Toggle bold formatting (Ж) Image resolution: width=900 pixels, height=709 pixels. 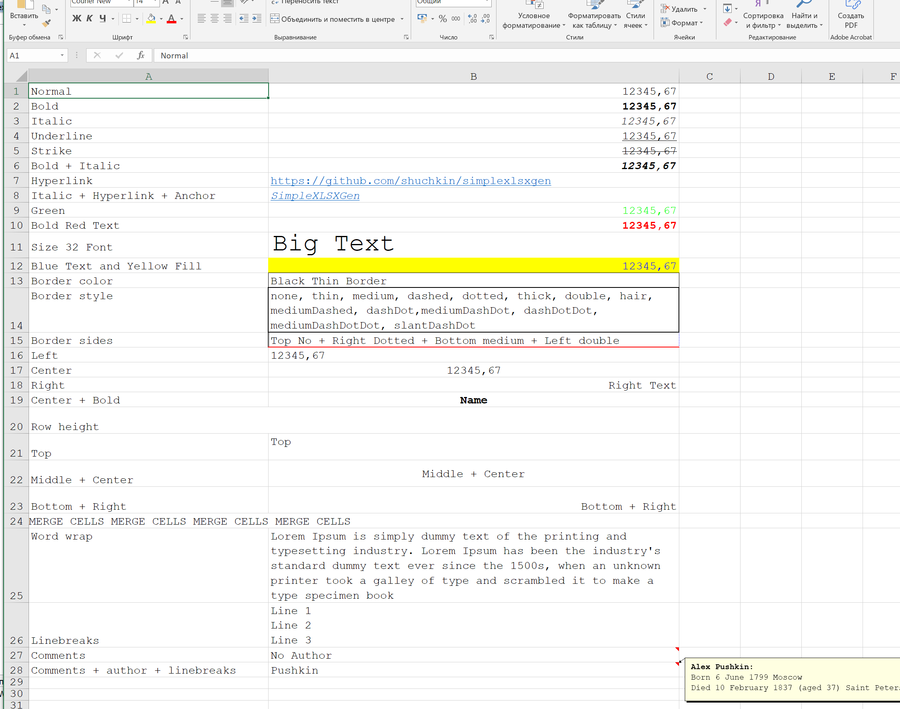[77, 19]
